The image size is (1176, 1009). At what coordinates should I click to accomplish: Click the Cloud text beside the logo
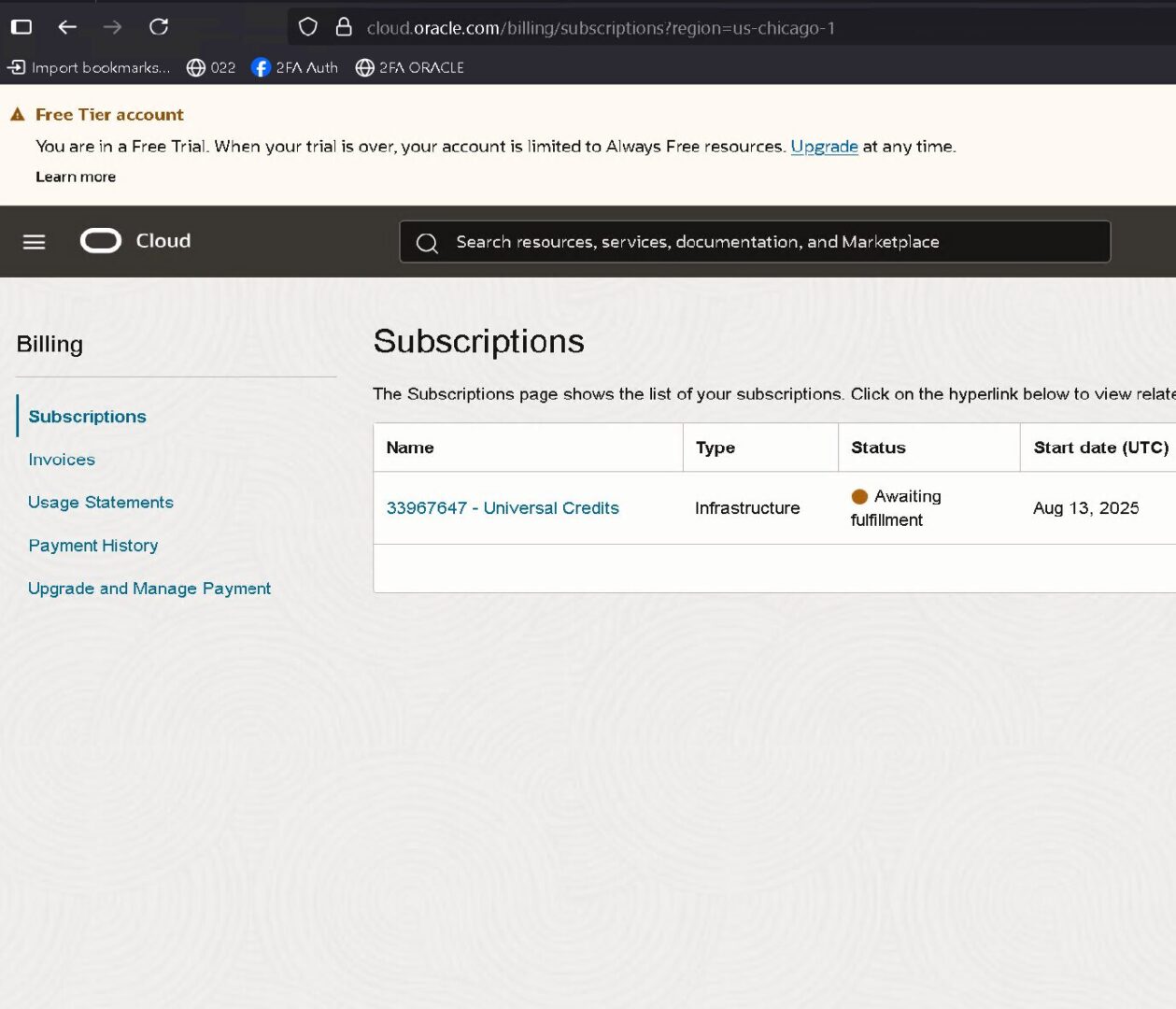point(163,240)
